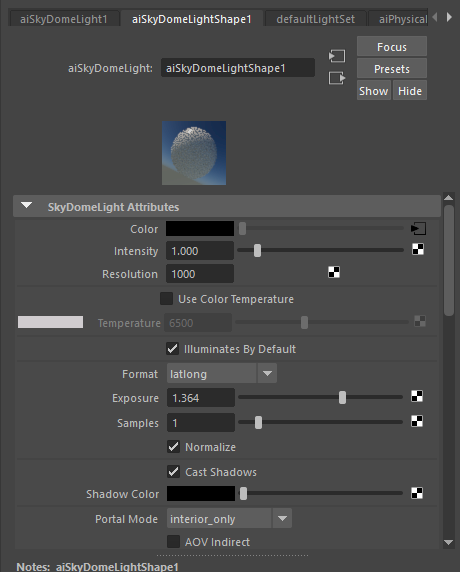
Task: Click the black Color swatch
Action: [200, 229]
